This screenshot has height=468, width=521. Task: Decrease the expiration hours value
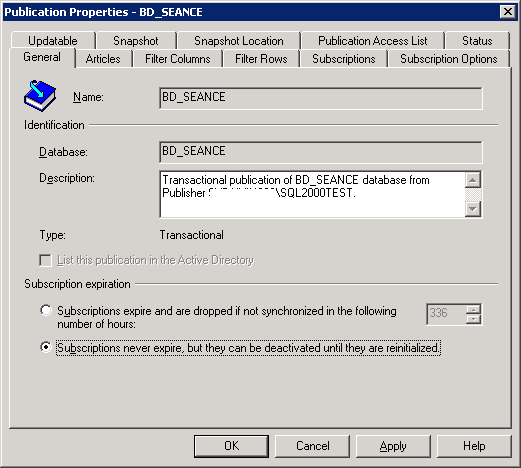473,319
